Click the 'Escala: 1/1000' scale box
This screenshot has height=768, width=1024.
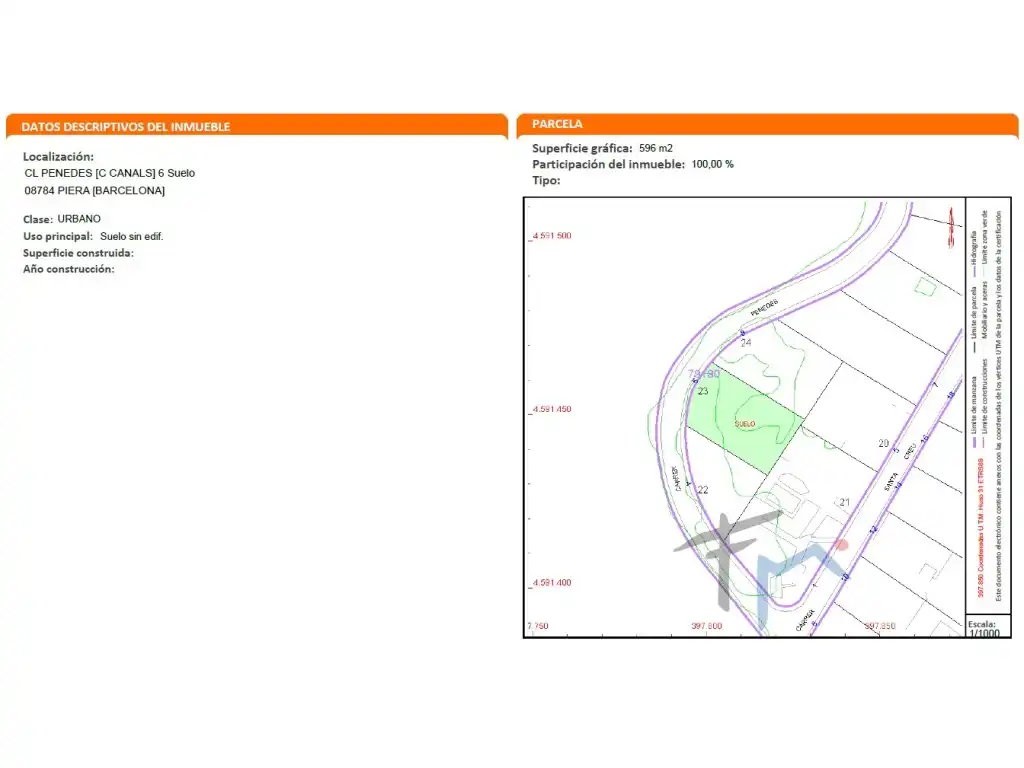988,626
